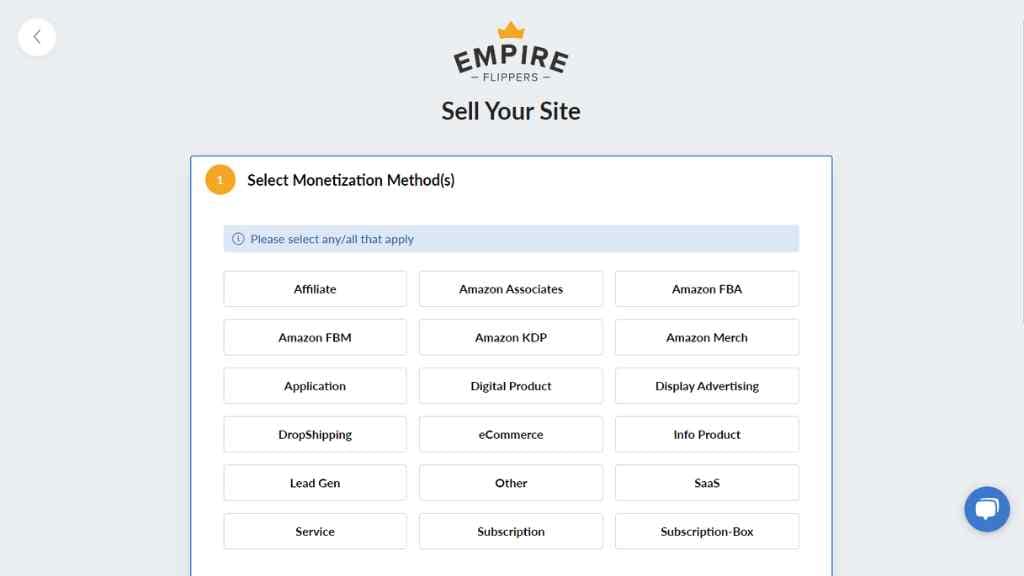Choose Amazon FBA

click(706, 288)
